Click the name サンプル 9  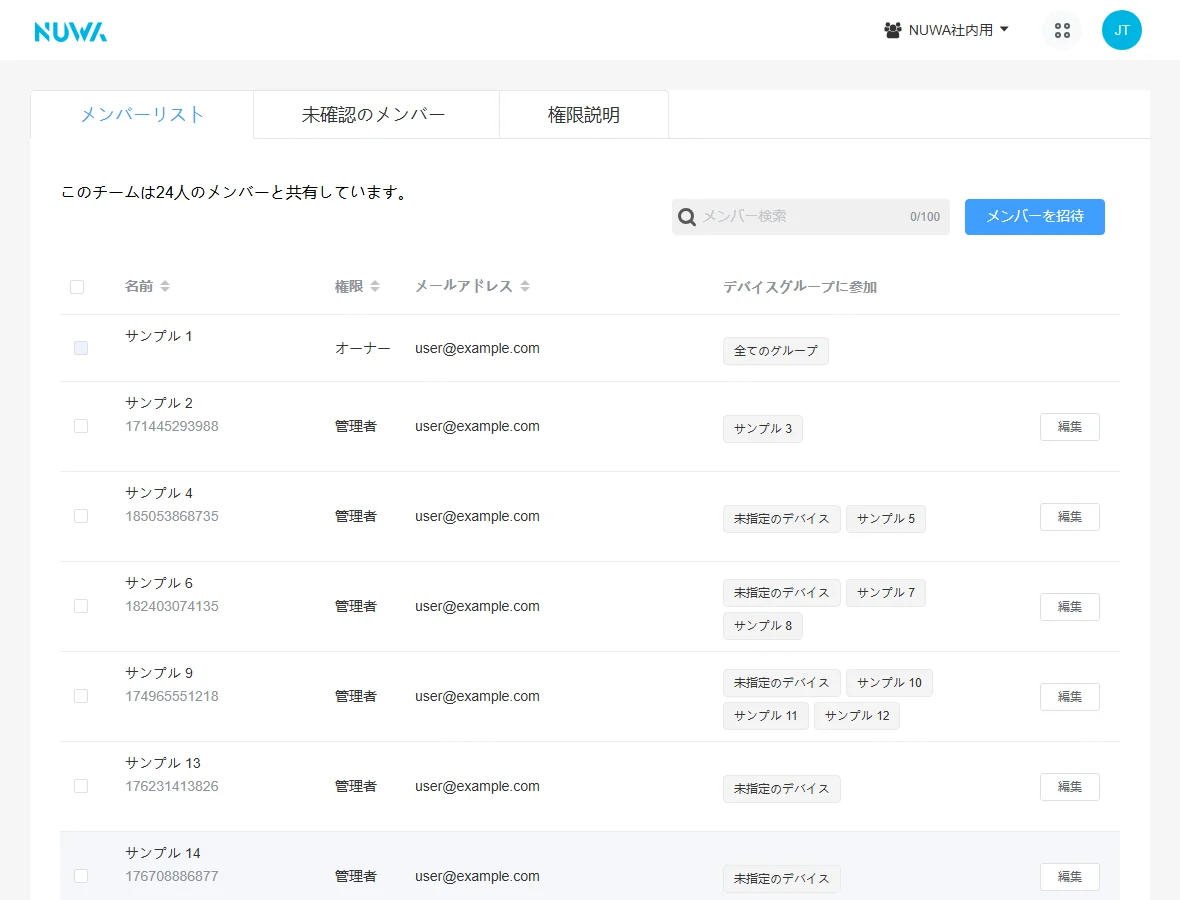pos(159,673)
